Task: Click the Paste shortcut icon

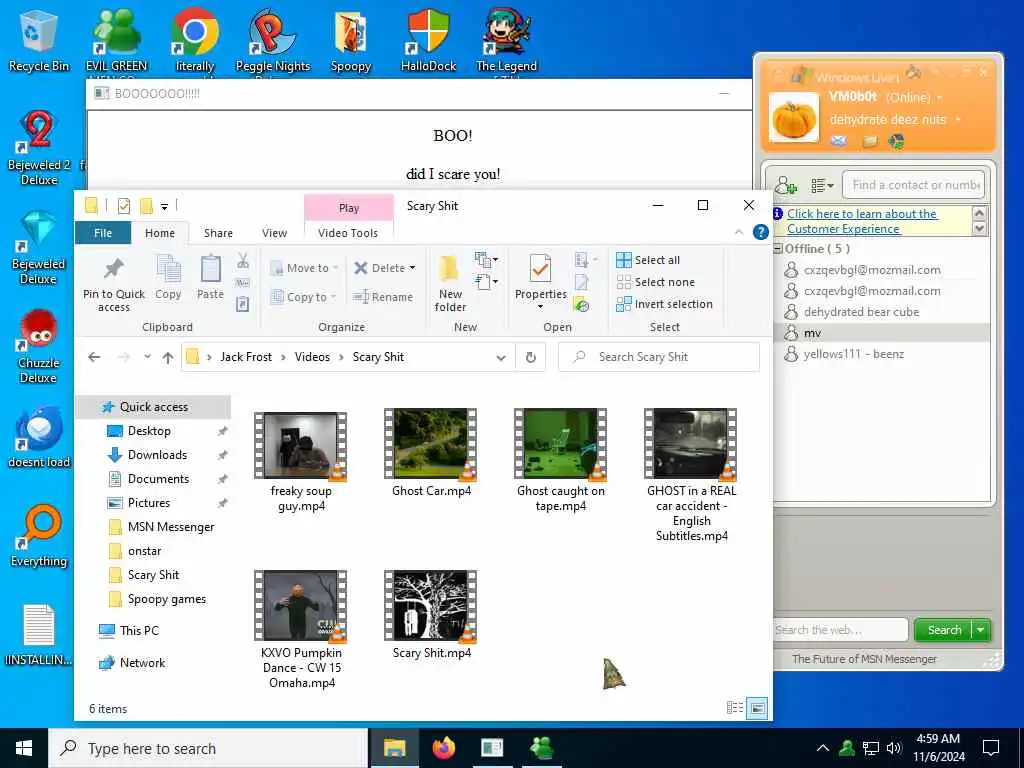Action: (x=243, y=304)
